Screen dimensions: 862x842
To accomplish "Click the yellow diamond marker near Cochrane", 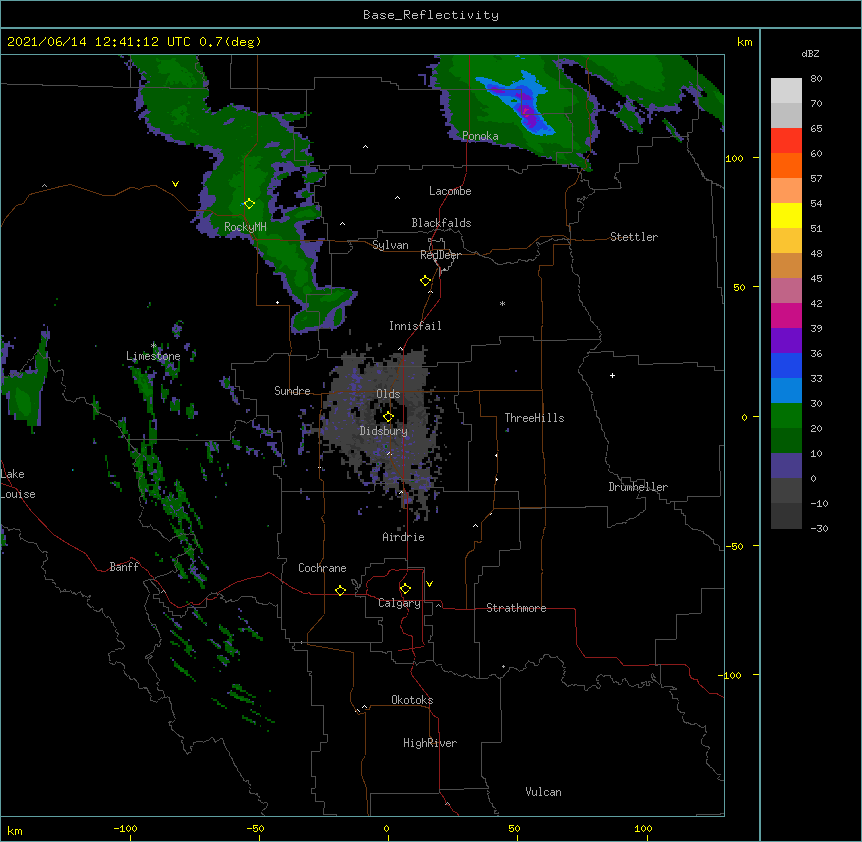I will point(340,590).
